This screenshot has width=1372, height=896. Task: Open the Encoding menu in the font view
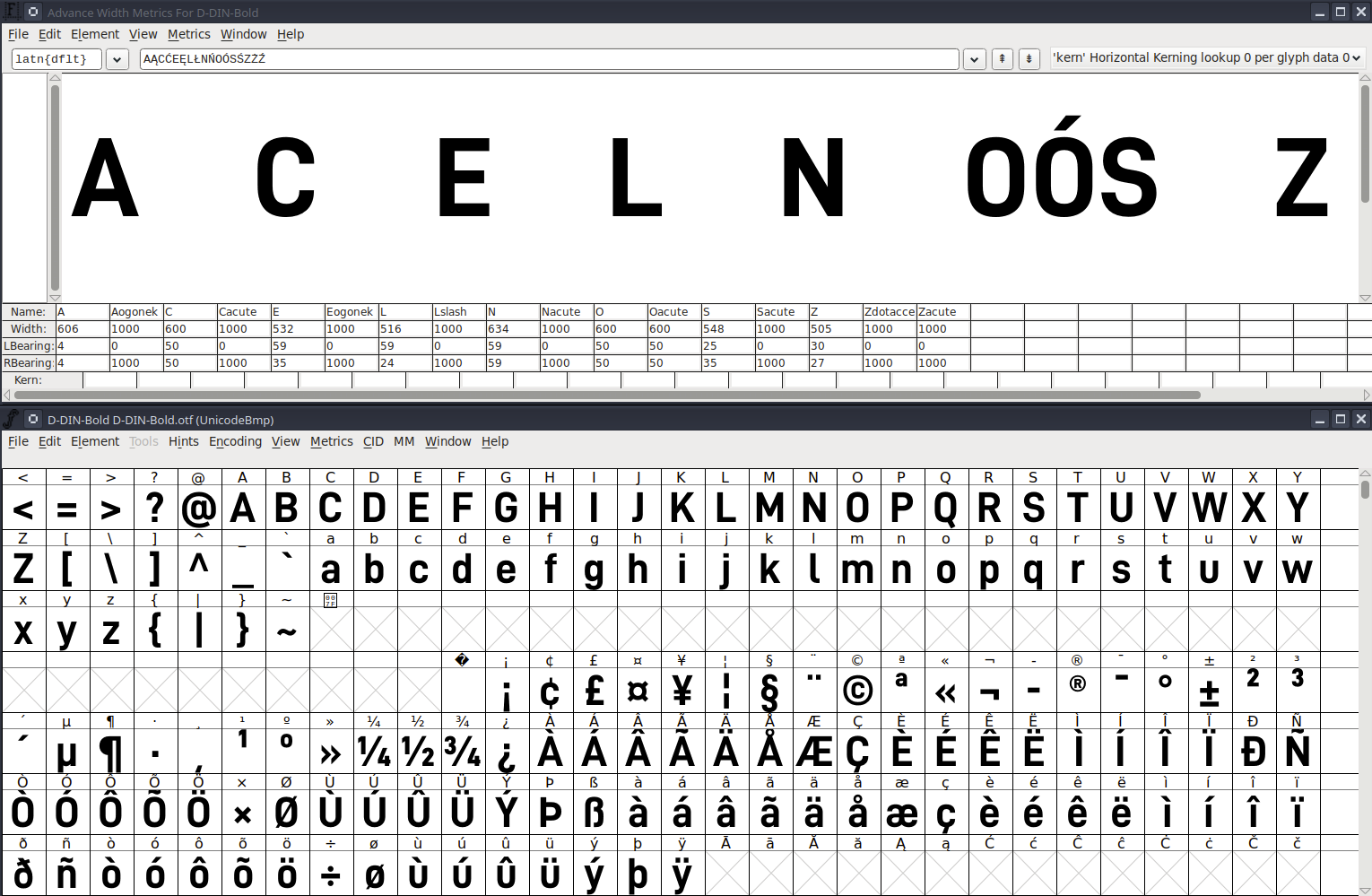click(235, 441)
